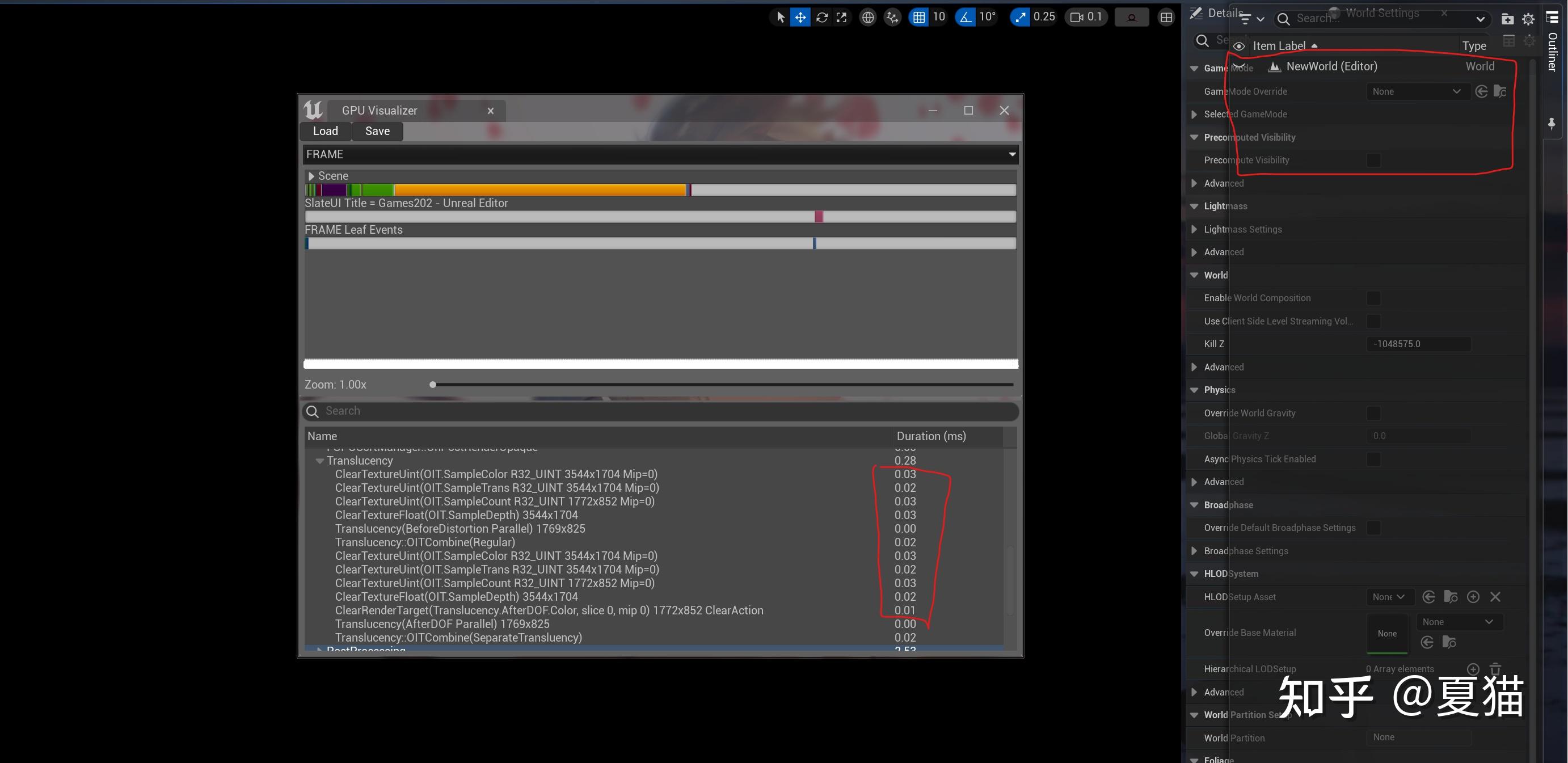Viewport: 1568px width, 763px height.
Task: Check Enable World Composition
Action: tap(1373, 298)
